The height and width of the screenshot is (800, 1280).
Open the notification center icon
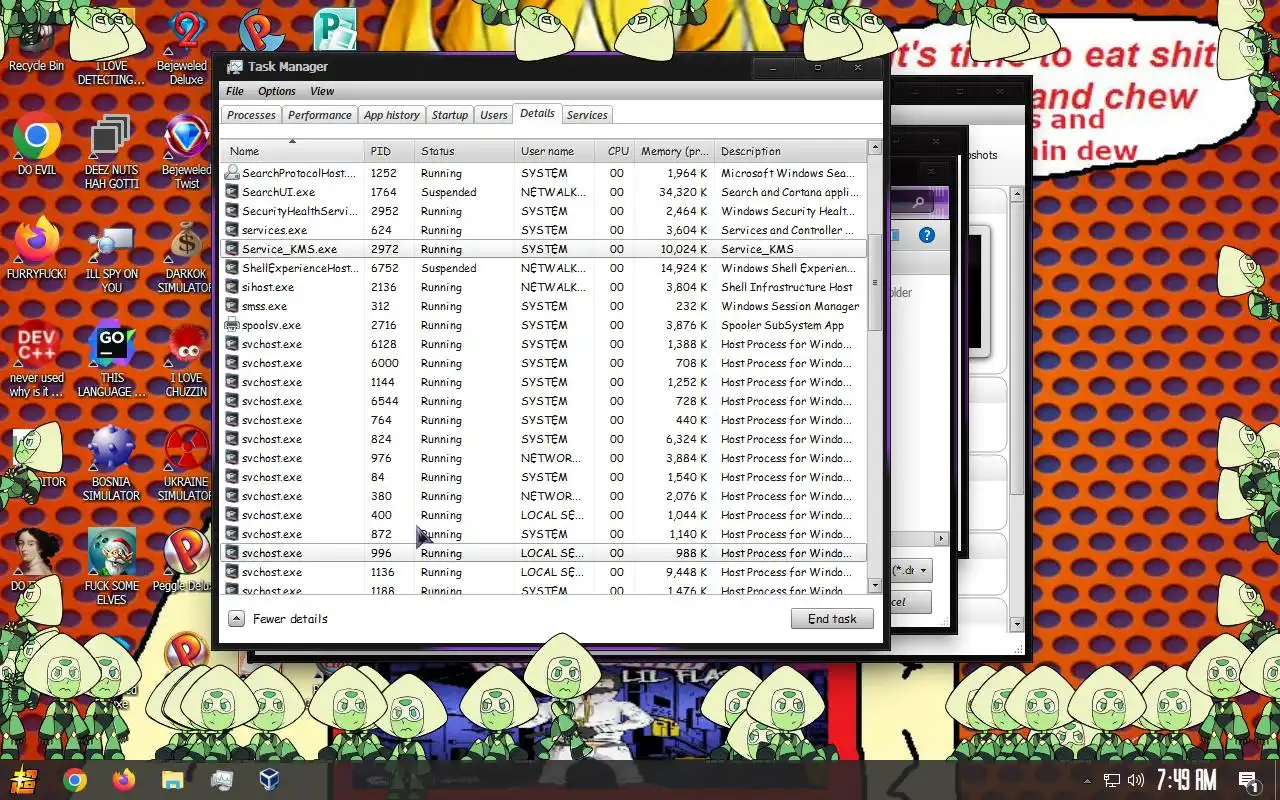1248,780
